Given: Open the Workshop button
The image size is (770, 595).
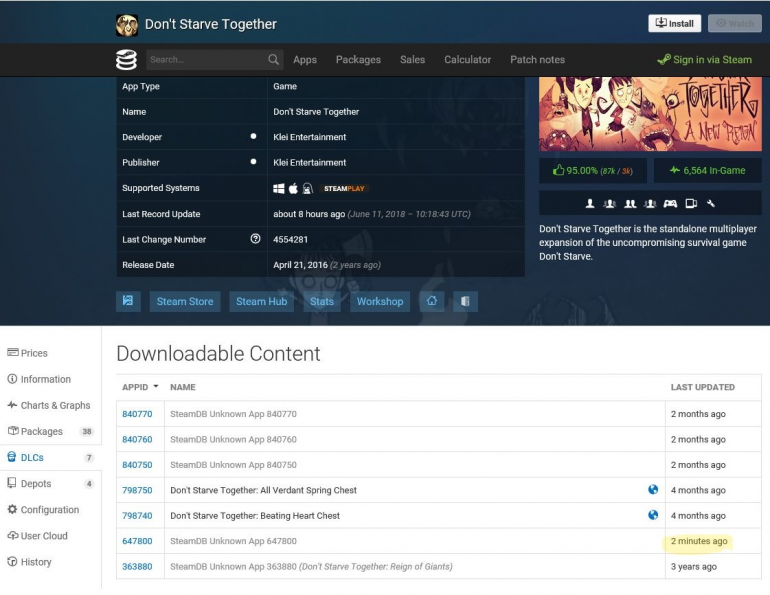Looking at the screenshot, I should click(x=380, y=301).
